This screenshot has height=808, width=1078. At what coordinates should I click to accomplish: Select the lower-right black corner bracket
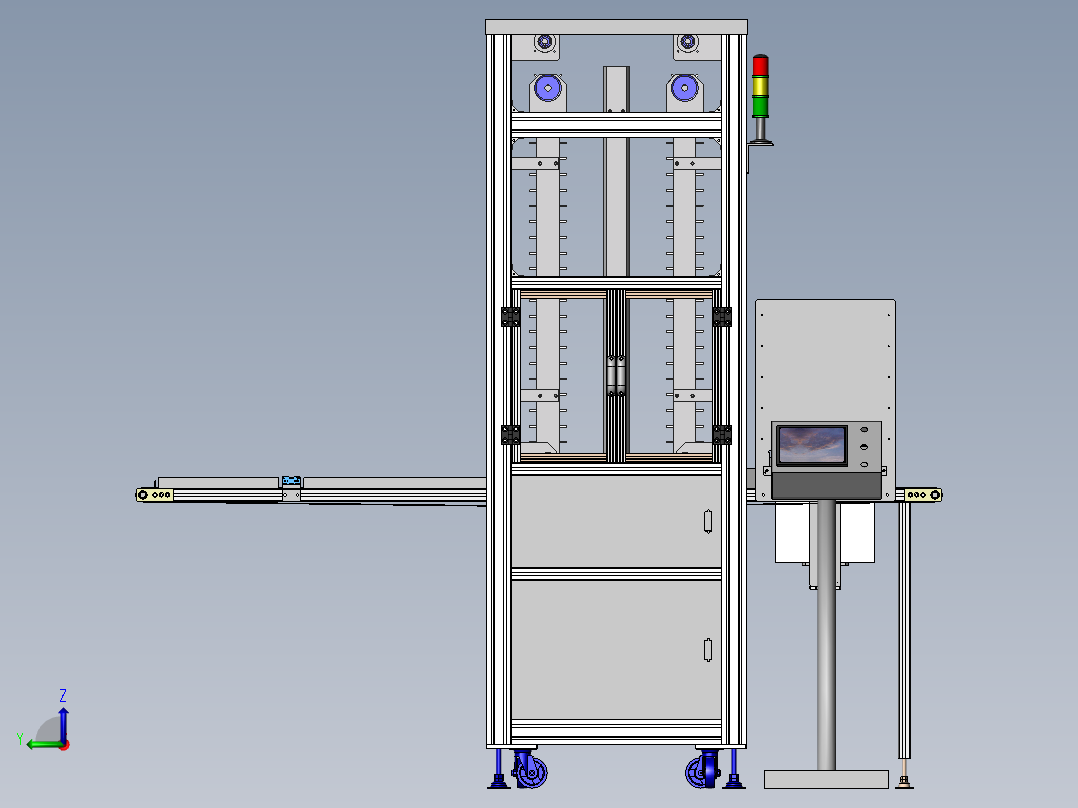(x=722, y=435)
